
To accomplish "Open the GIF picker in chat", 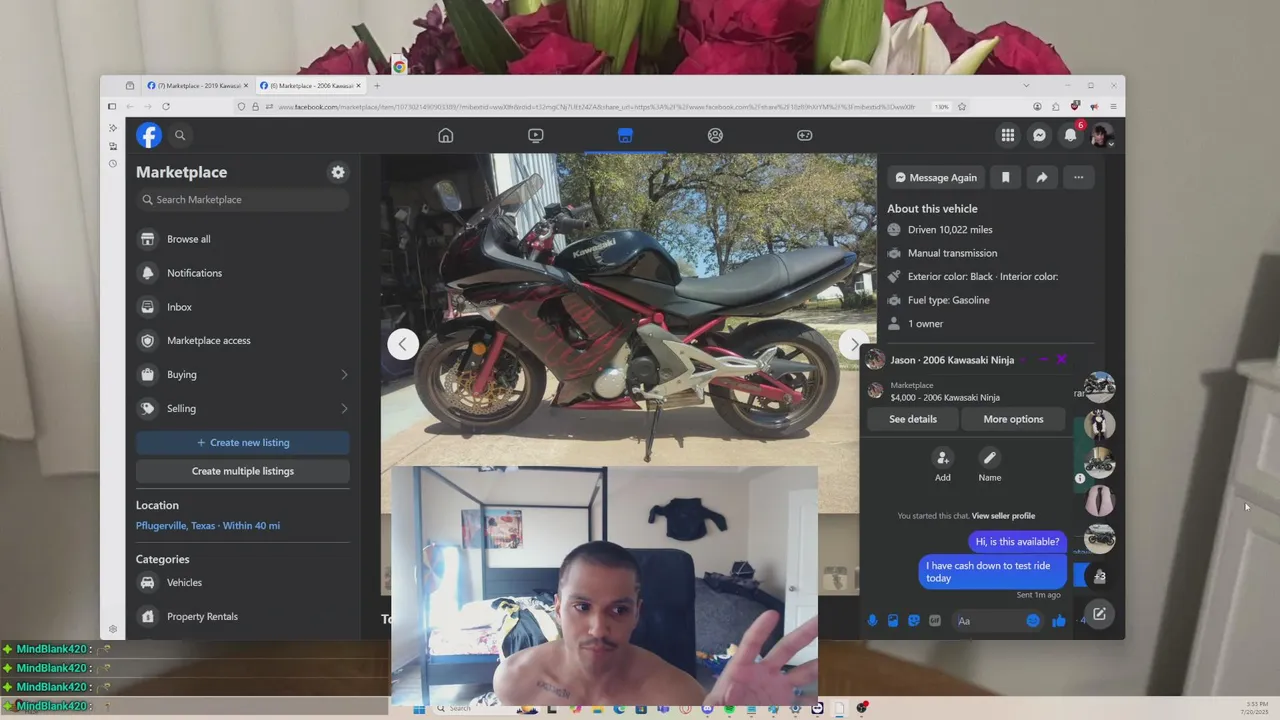I will pyautogui.click(x=935, y=621).
